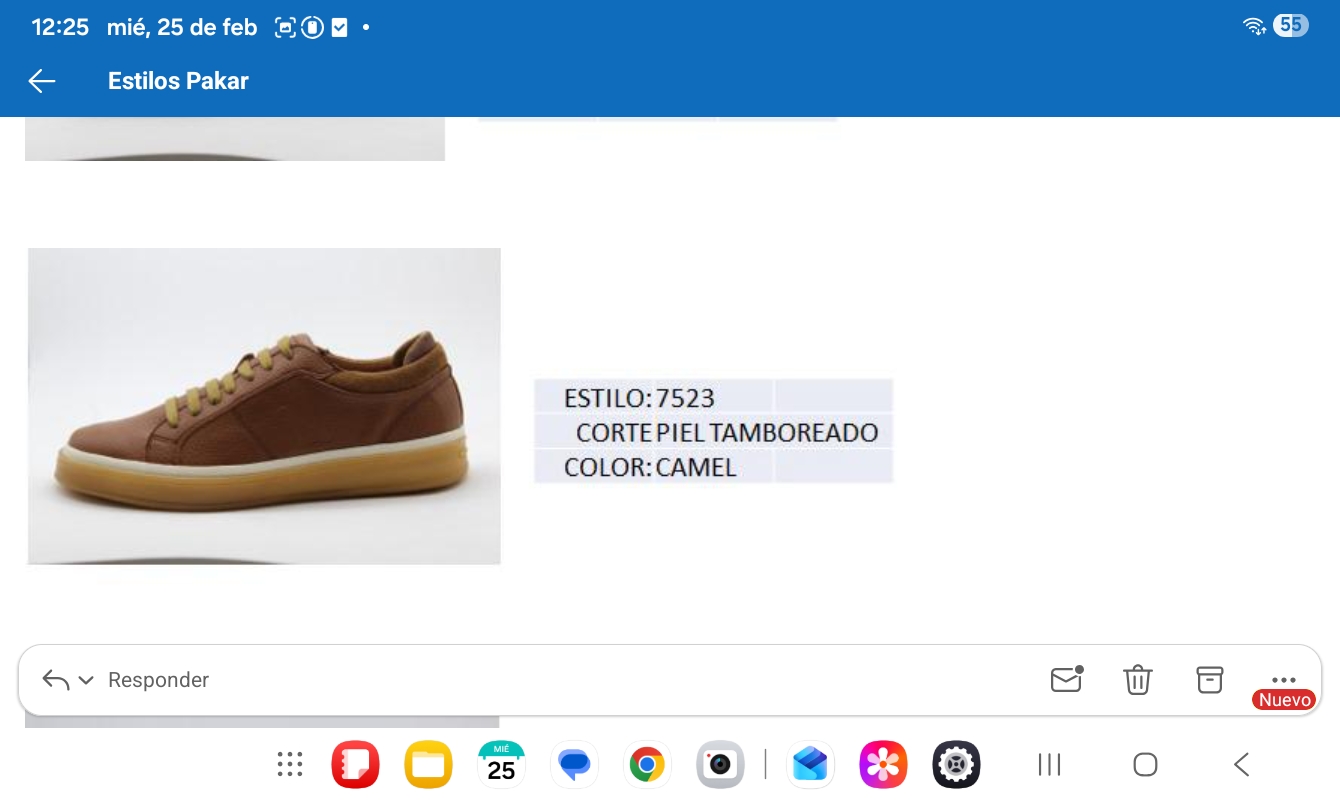This screenshot has width=1340, height=800.
Task: Mark the email as unread
Action: click(x=1066, y=679)
